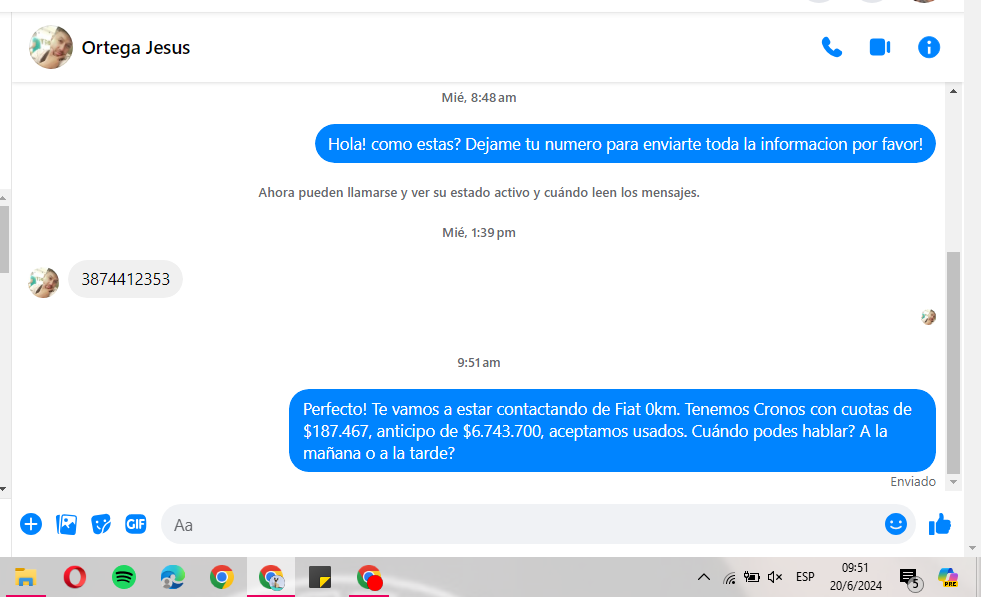Open notification center with 5 notifications
Screen dimensions: 981x597
point(909,578)
